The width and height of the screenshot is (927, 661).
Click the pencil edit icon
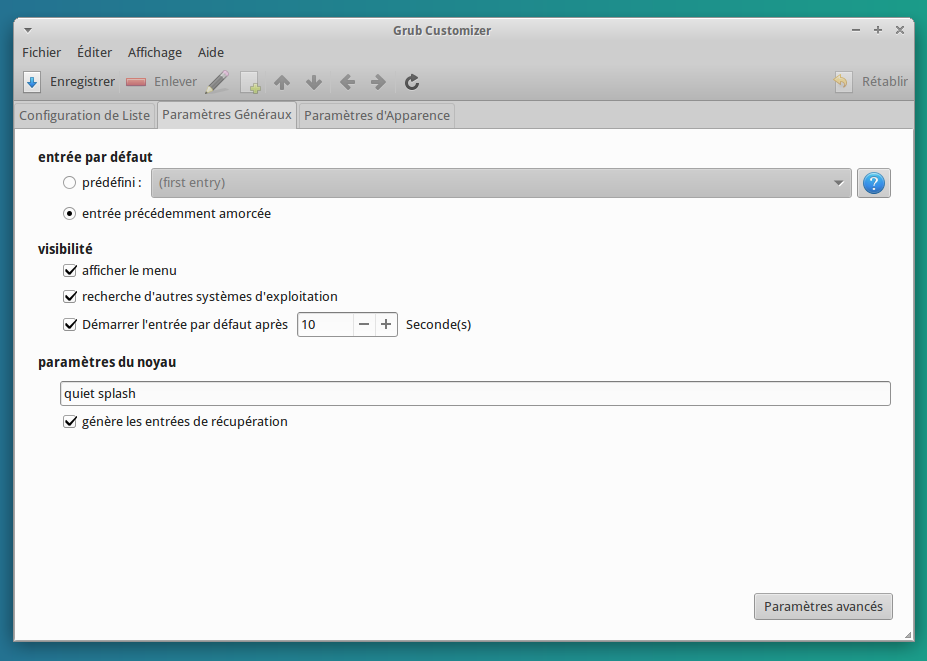point(217,82)
